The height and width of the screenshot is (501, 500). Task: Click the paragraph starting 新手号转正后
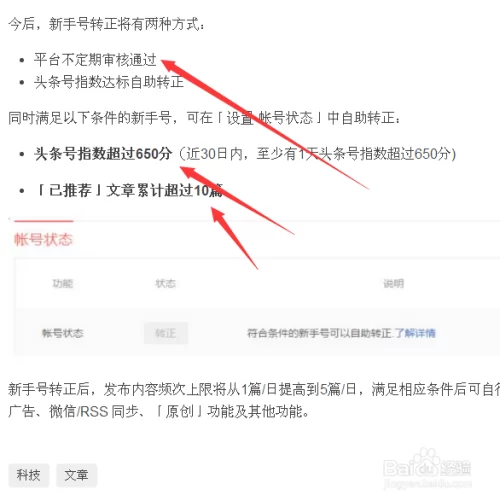(x=254, y=400)
